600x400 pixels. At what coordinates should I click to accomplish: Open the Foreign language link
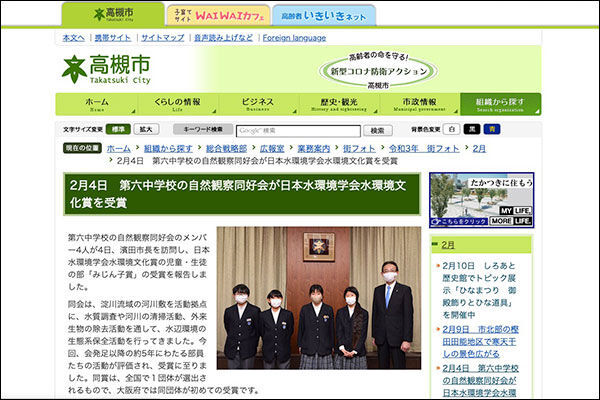[x=294, y=38]
